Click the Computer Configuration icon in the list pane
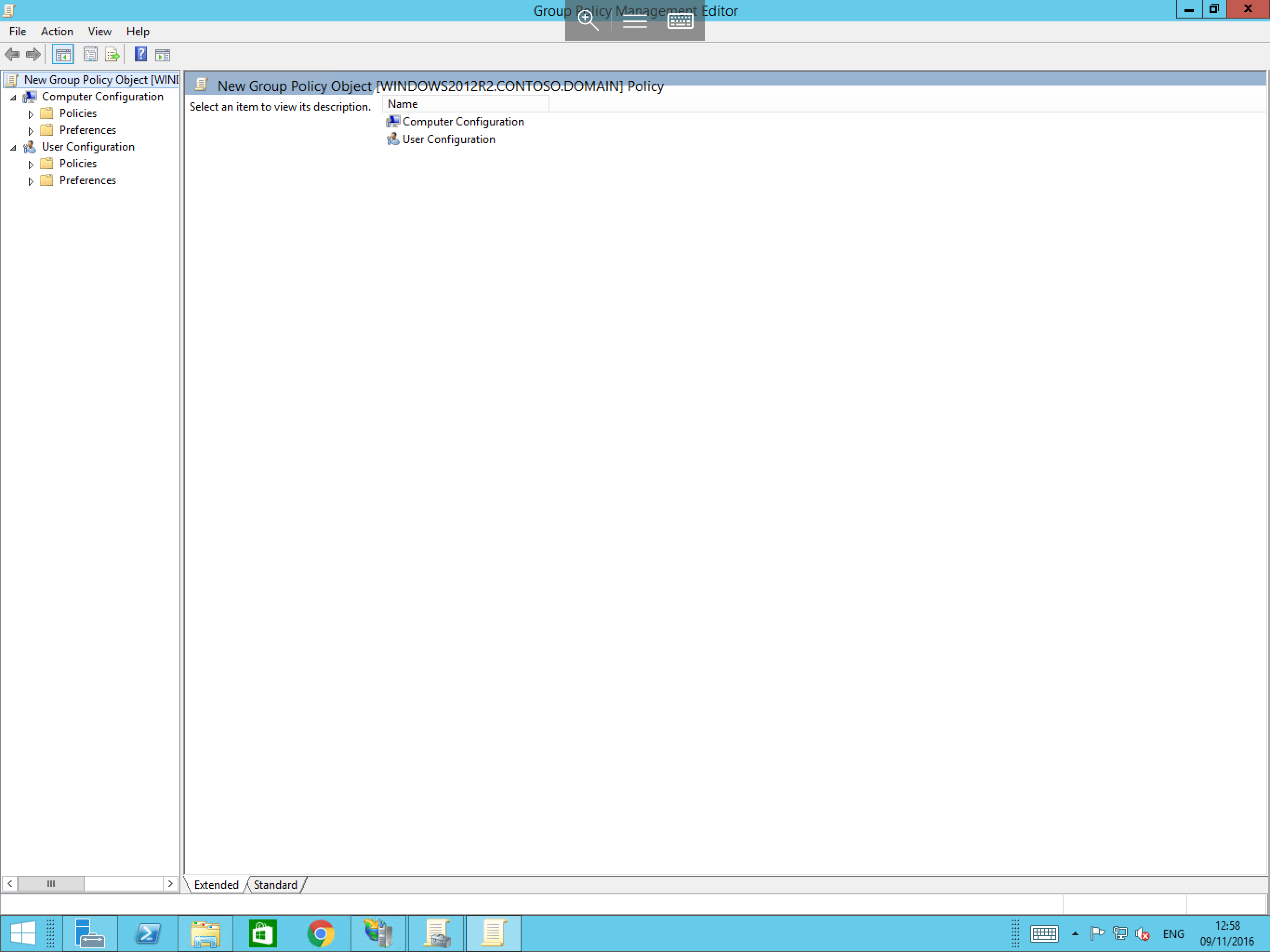The height and width of the screenshot is (952, 1270). [393, 122]
